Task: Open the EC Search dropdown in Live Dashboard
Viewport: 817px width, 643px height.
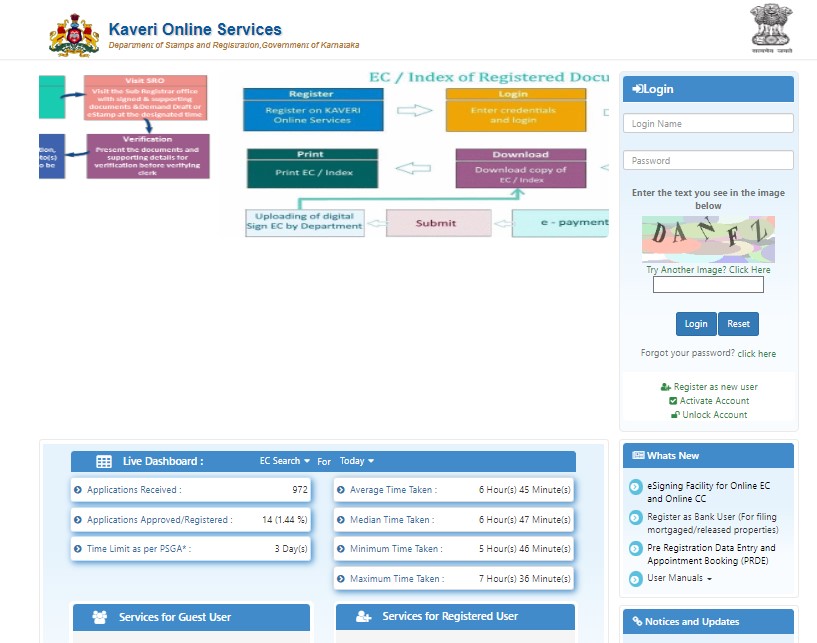Action: [x=281, y=461]
